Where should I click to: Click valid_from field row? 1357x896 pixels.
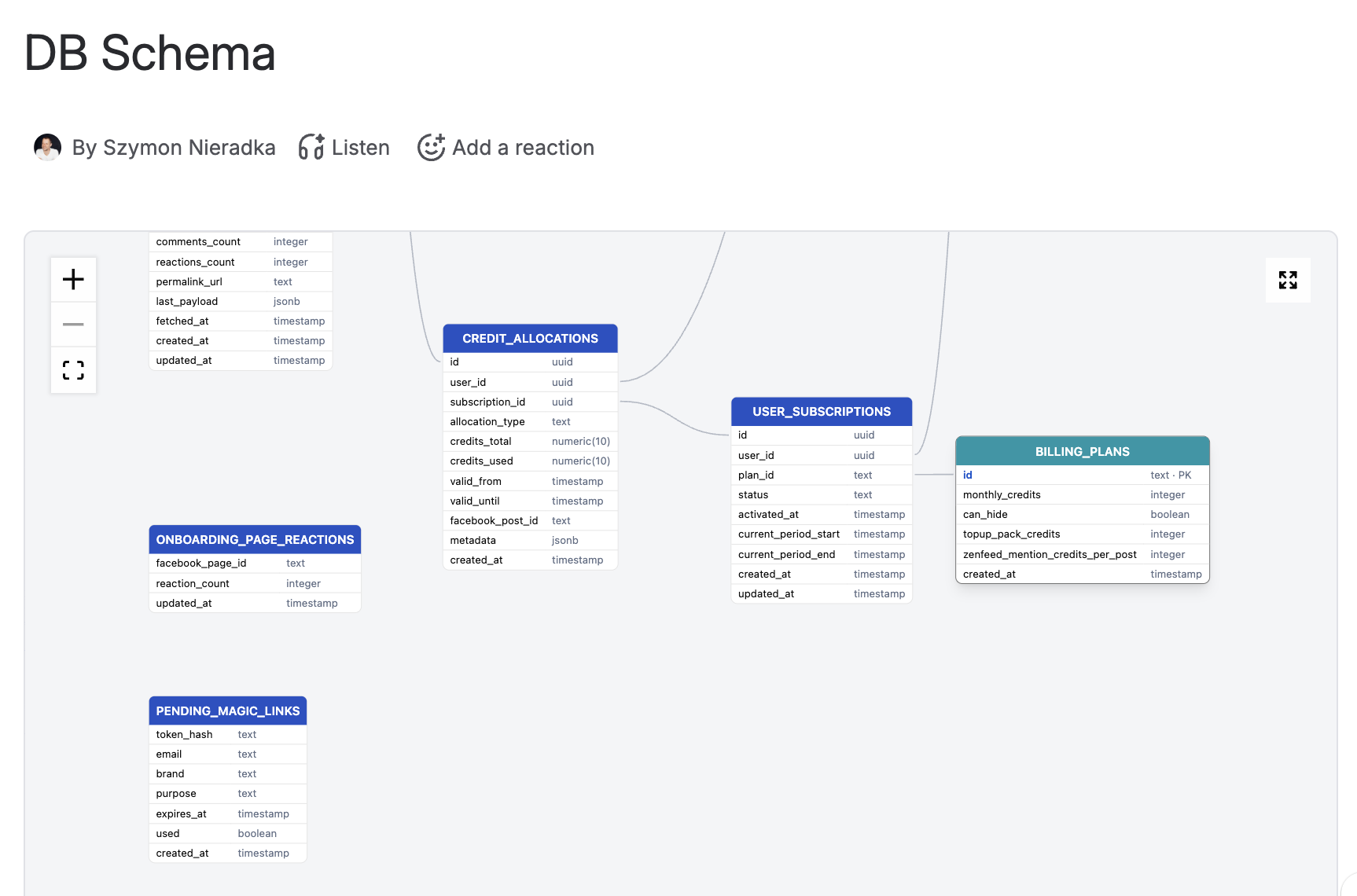(530, 481)
